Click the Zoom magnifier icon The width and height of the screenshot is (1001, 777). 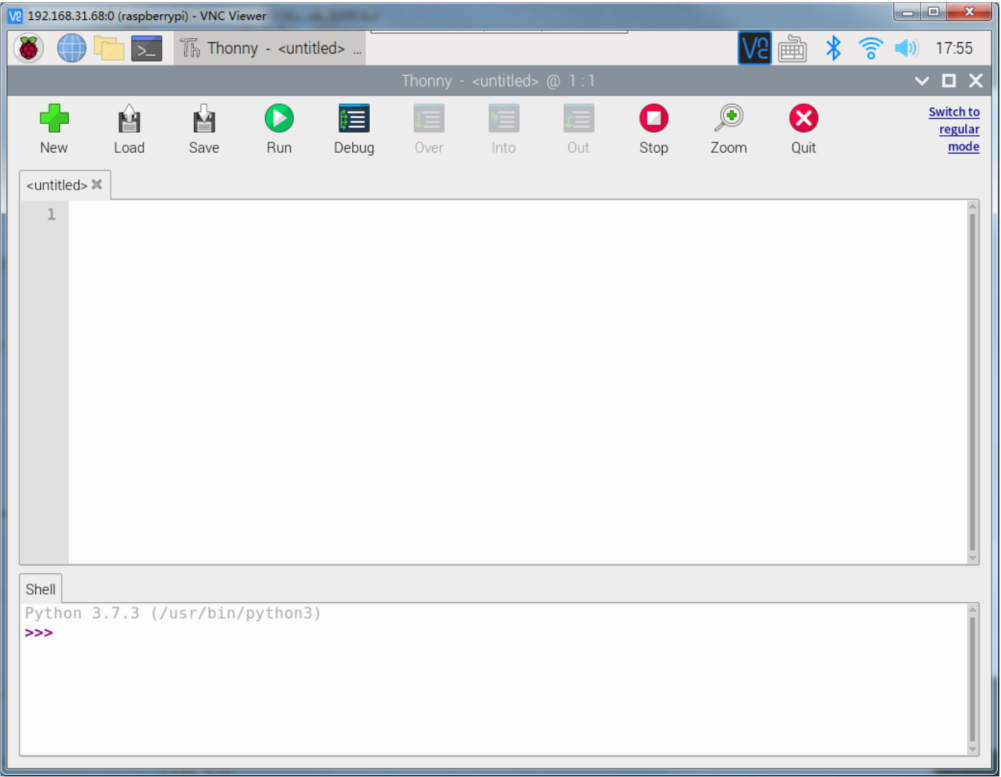728,119
